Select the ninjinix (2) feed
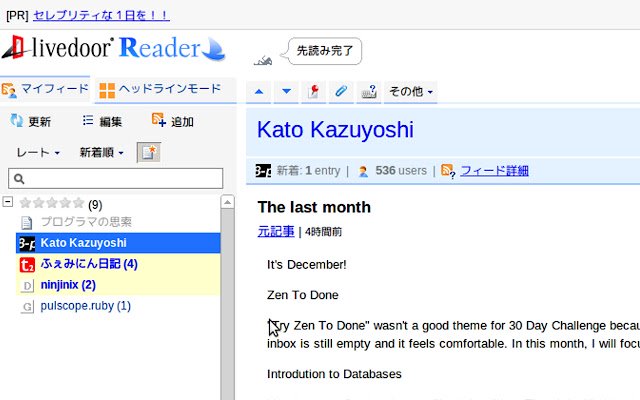 click(118, 285)
